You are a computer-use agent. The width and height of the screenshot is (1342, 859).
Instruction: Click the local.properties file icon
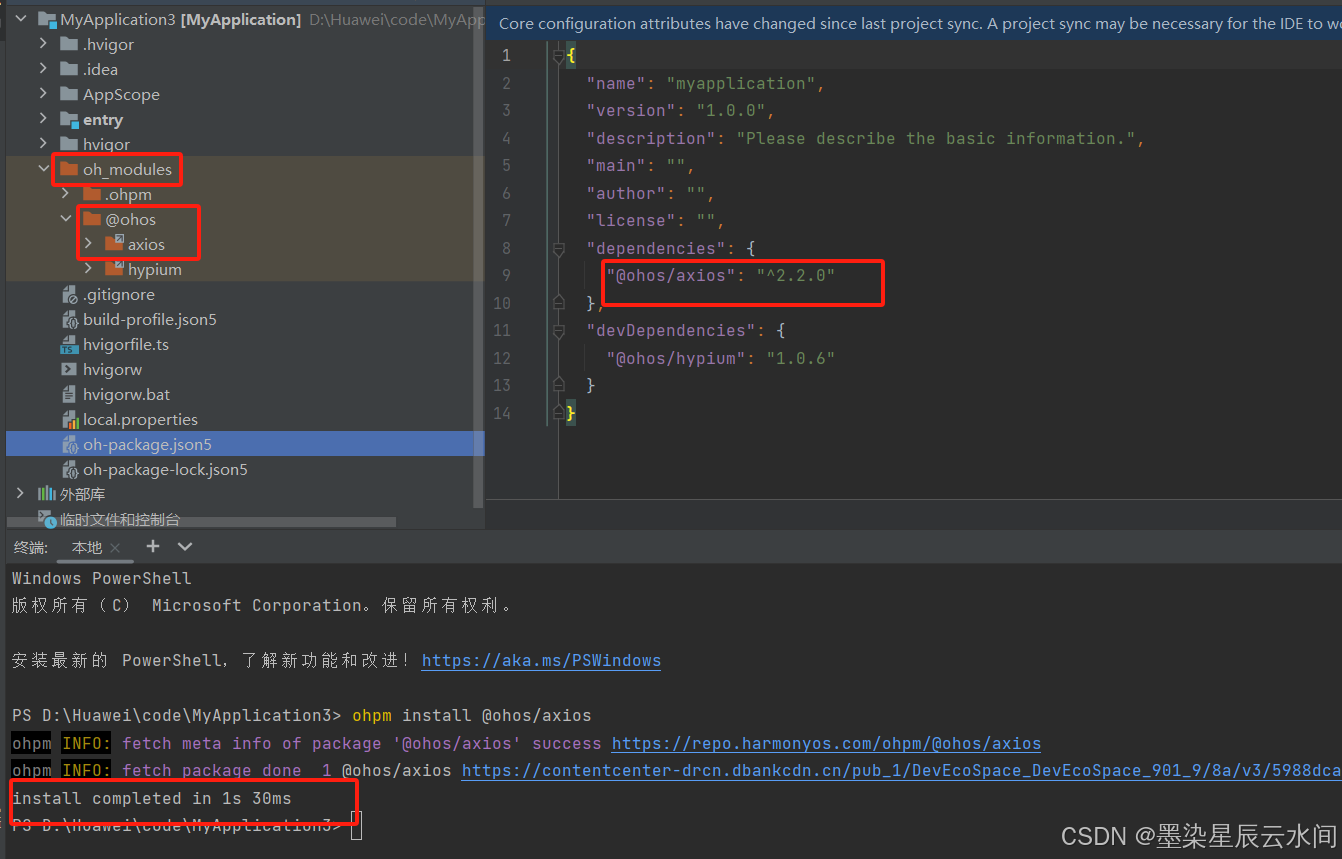[x=69, y=420]
